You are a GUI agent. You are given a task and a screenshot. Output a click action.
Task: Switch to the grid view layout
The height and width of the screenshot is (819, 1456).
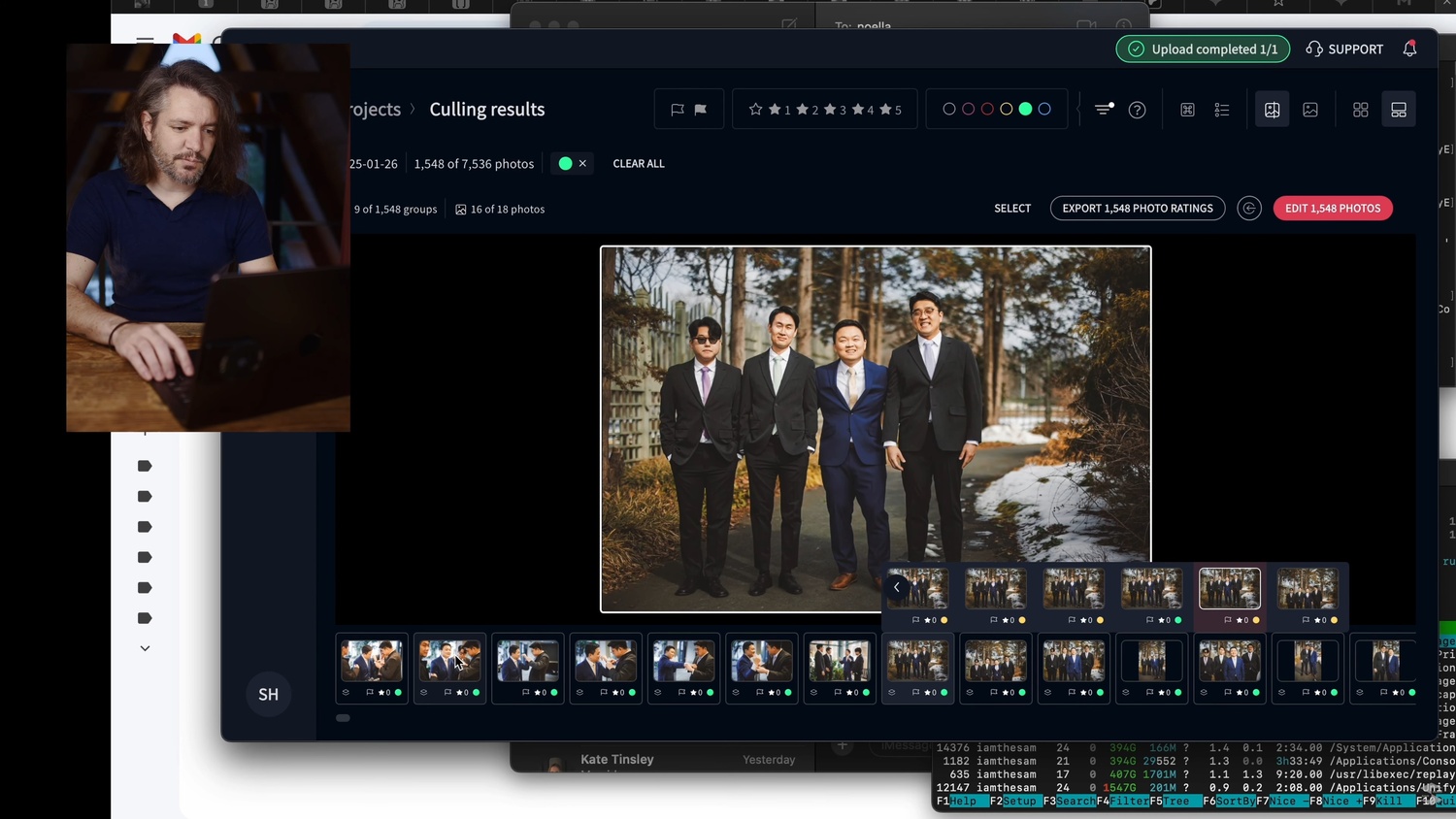tap(1360, 110)
